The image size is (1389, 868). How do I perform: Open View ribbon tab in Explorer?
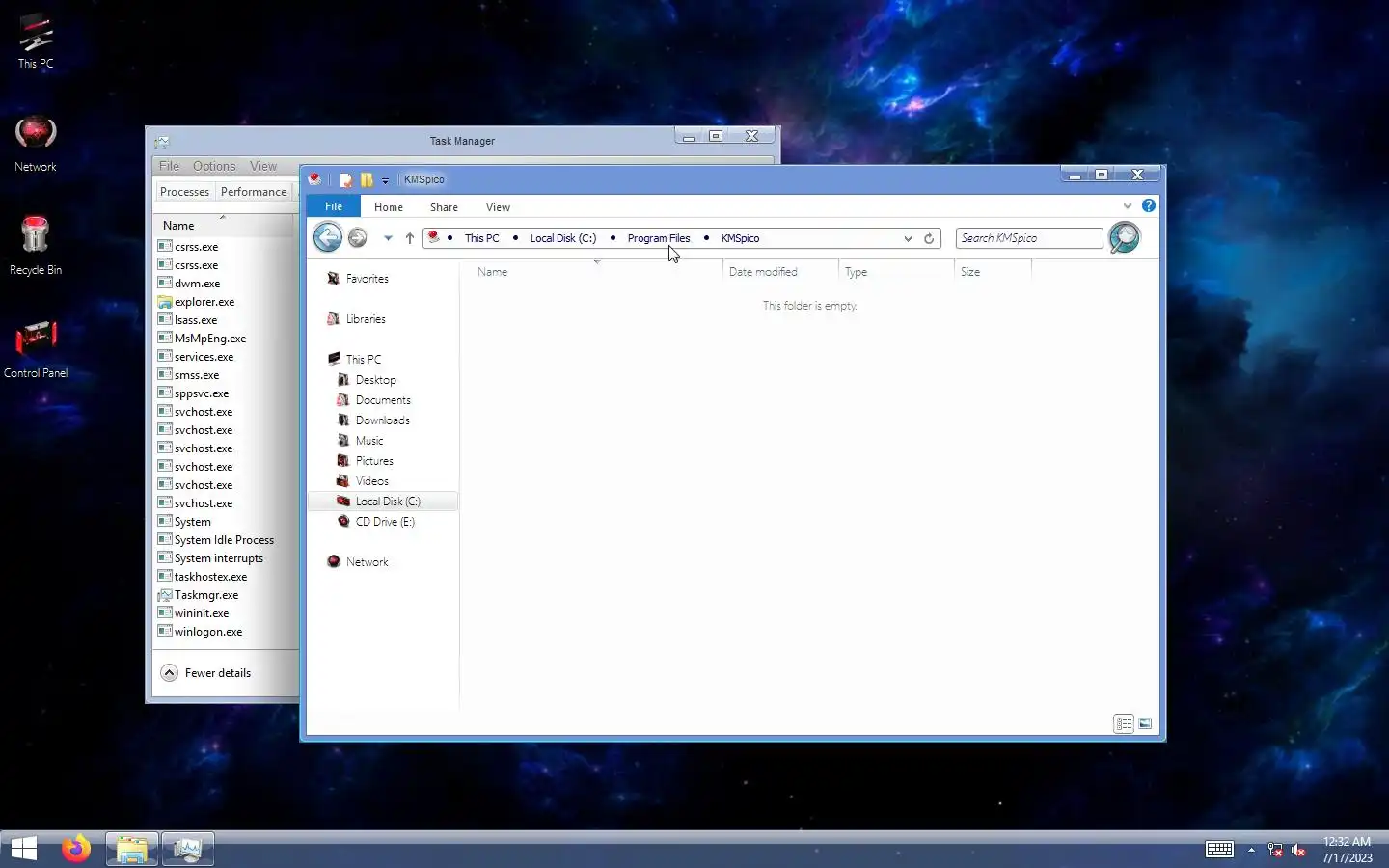click(498, 207)
